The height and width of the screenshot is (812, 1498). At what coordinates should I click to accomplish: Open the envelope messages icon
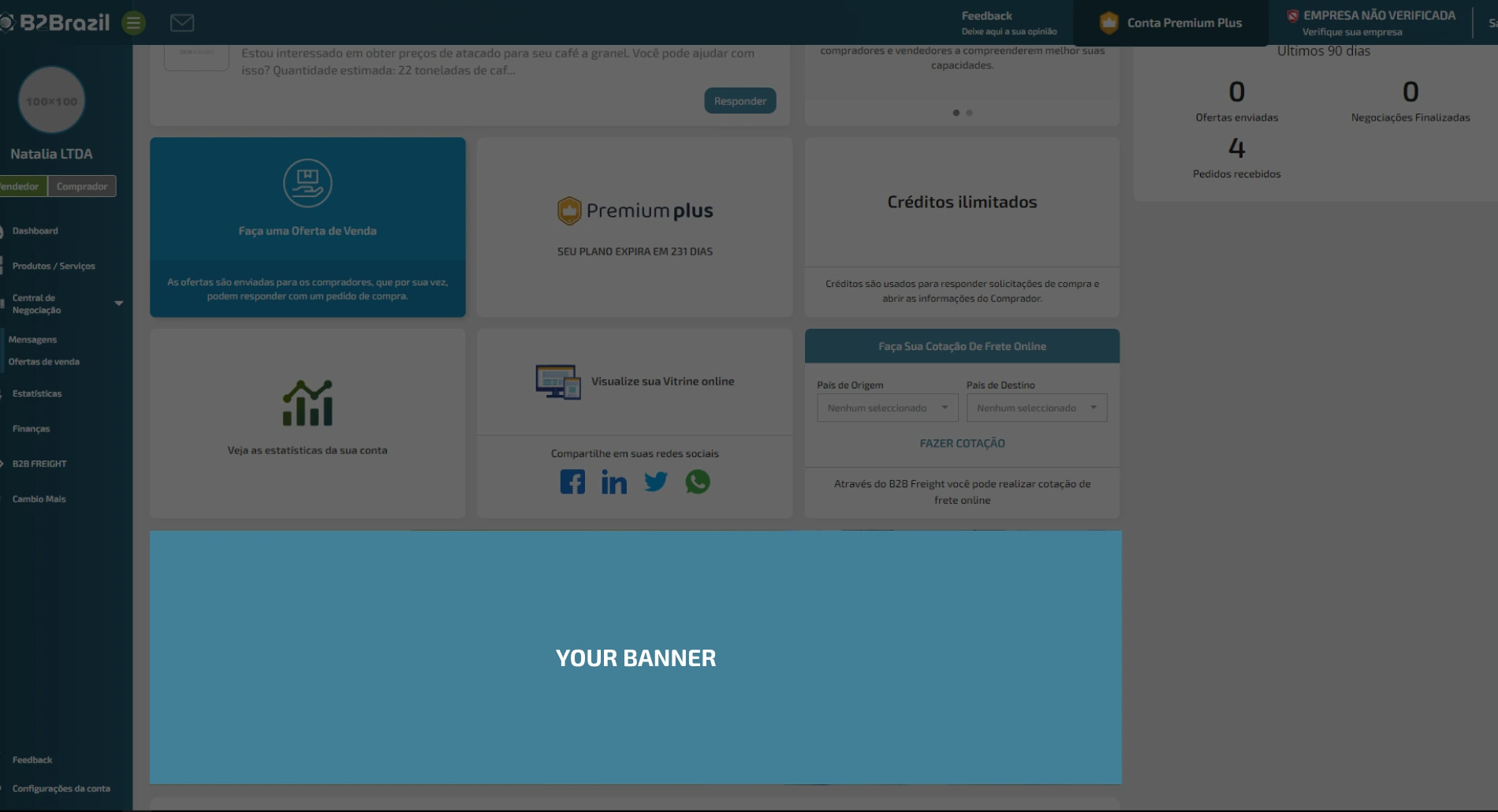(182, 23)
